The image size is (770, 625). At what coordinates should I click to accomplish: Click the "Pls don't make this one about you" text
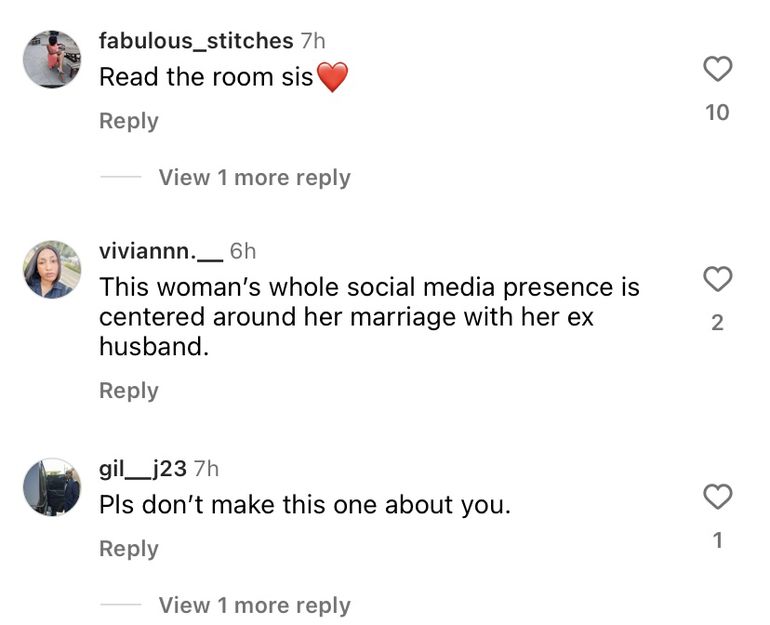[x=305, y=506]
